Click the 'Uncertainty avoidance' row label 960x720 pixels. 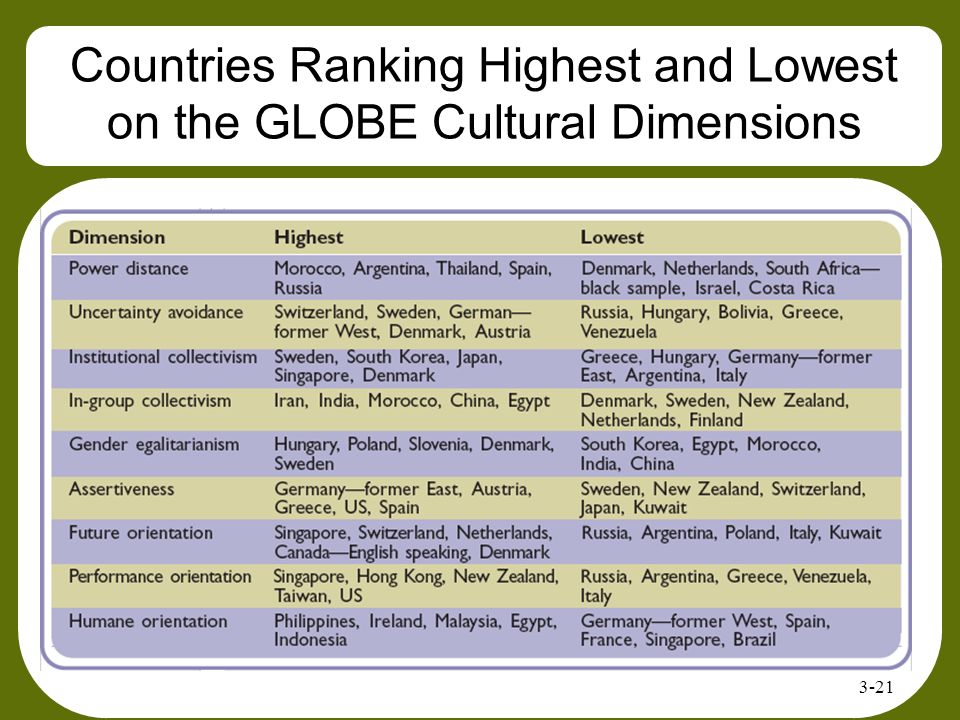pos(156,312)
